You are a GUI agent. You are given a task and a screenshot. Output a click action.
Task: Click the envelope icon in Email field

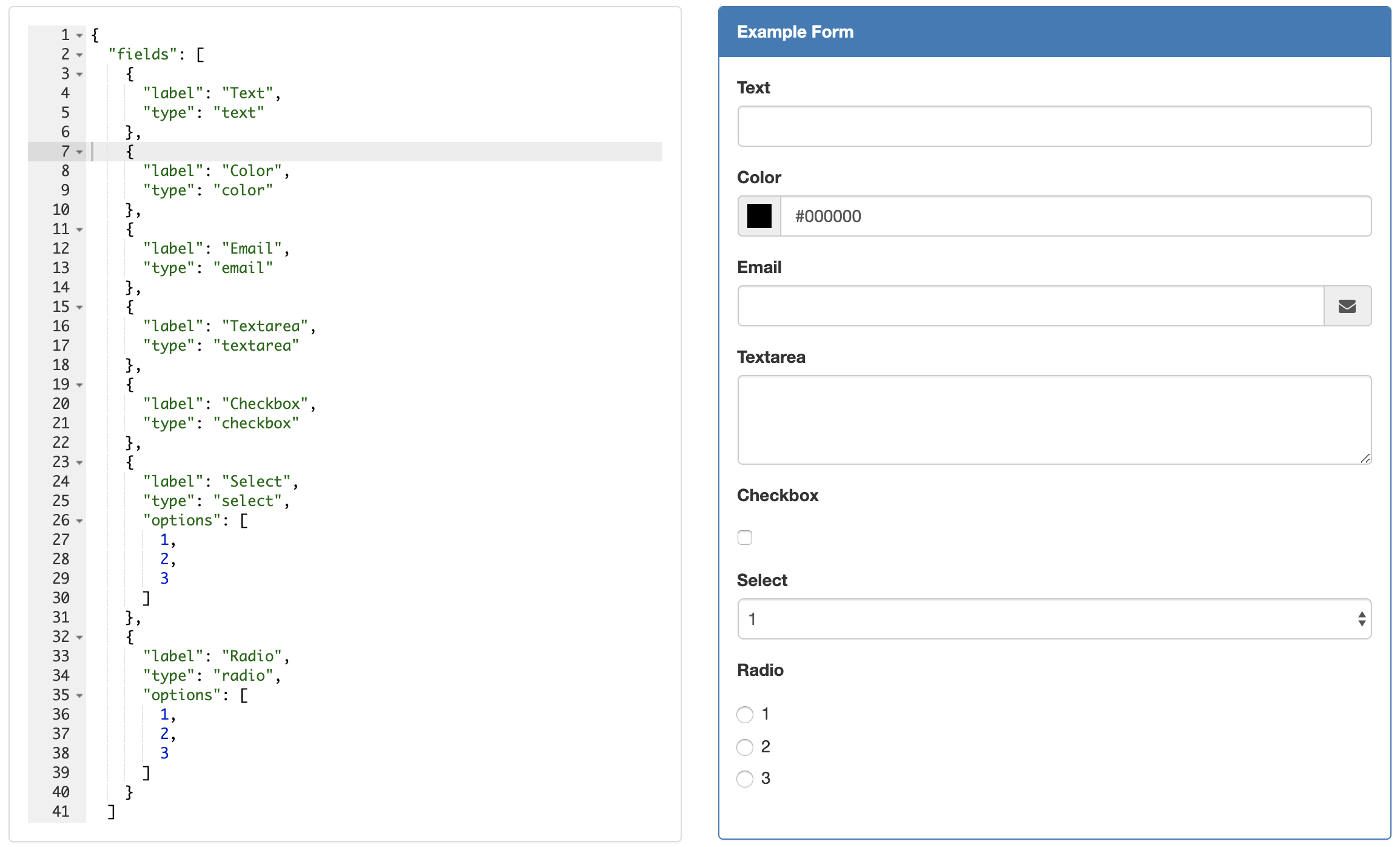pos(1347,306)
